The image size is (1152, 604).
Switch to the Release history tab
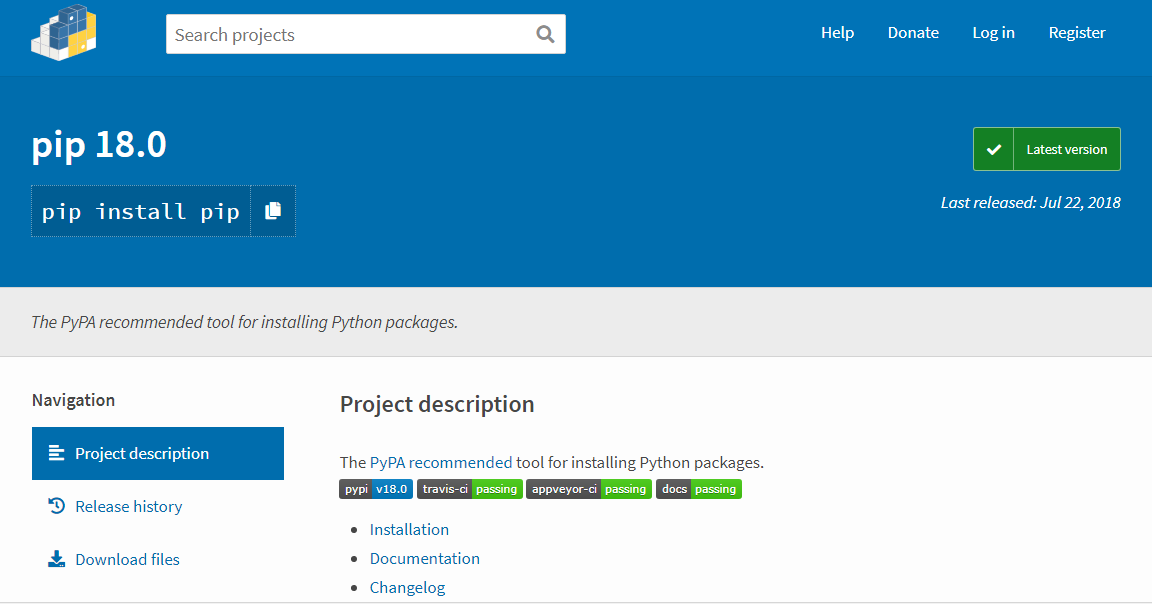[x=128, y=506]
